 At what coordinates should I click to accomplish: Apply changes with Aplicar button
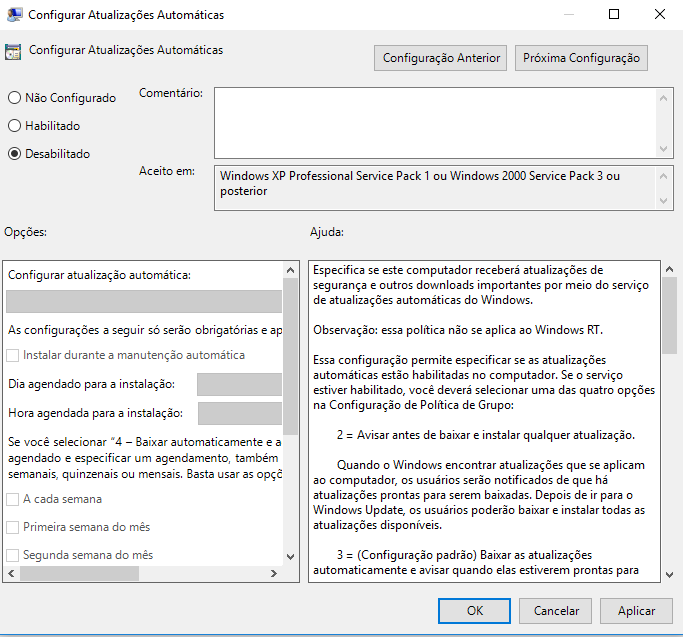636,611
